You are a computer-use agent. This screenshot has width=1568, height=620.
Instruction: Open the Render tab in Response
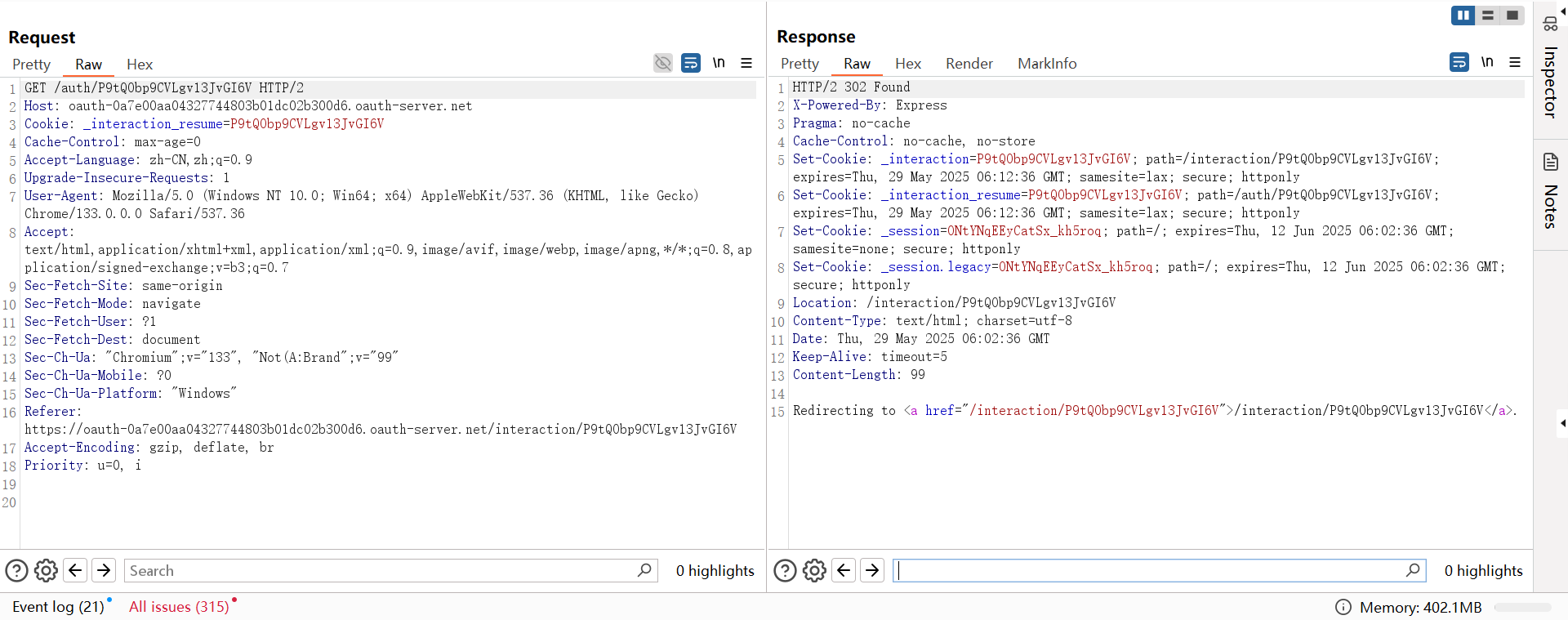(x=969, y=64)
